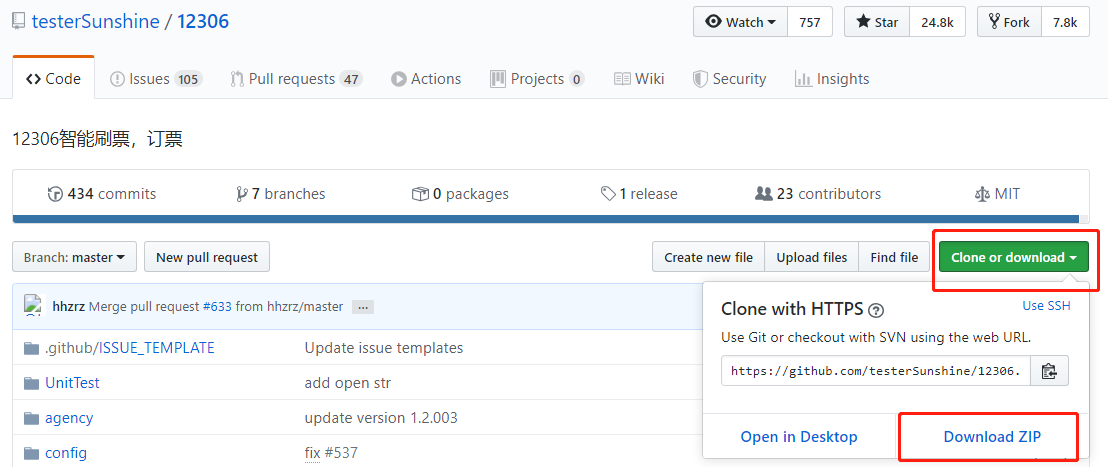
Task: Open the Pull requests tab
Action: pyautogui.click(x=296, y=78)
